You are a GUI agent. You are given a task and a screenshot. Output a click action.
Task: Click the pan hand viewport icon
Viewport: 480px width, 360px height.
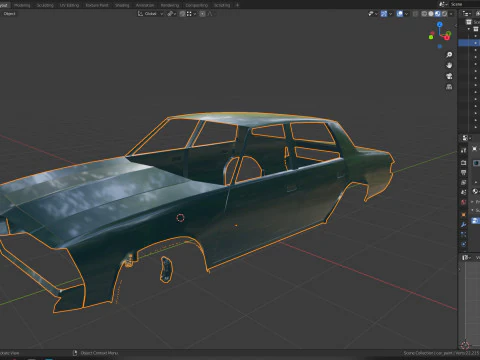point(449,65)
